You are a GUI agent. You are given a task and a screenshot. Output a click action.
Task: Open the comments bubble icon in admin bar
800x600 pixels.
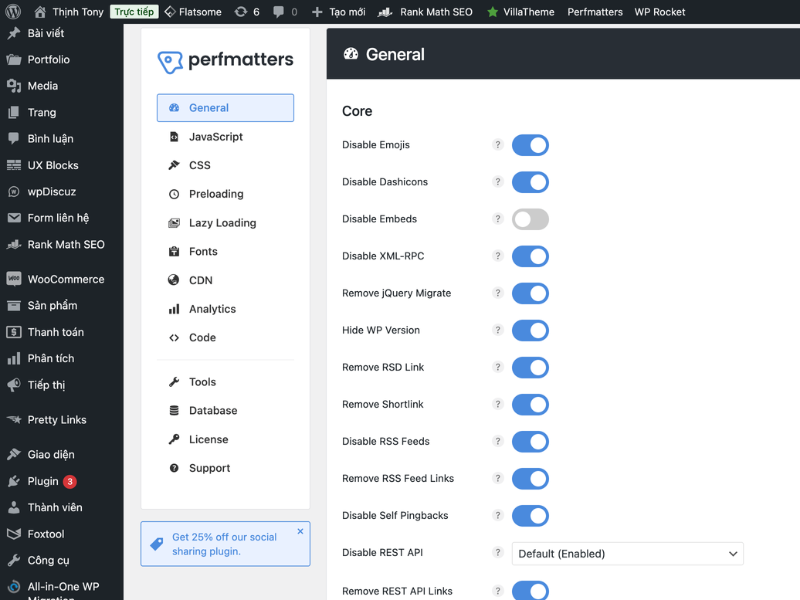click(x=279, y=12)
